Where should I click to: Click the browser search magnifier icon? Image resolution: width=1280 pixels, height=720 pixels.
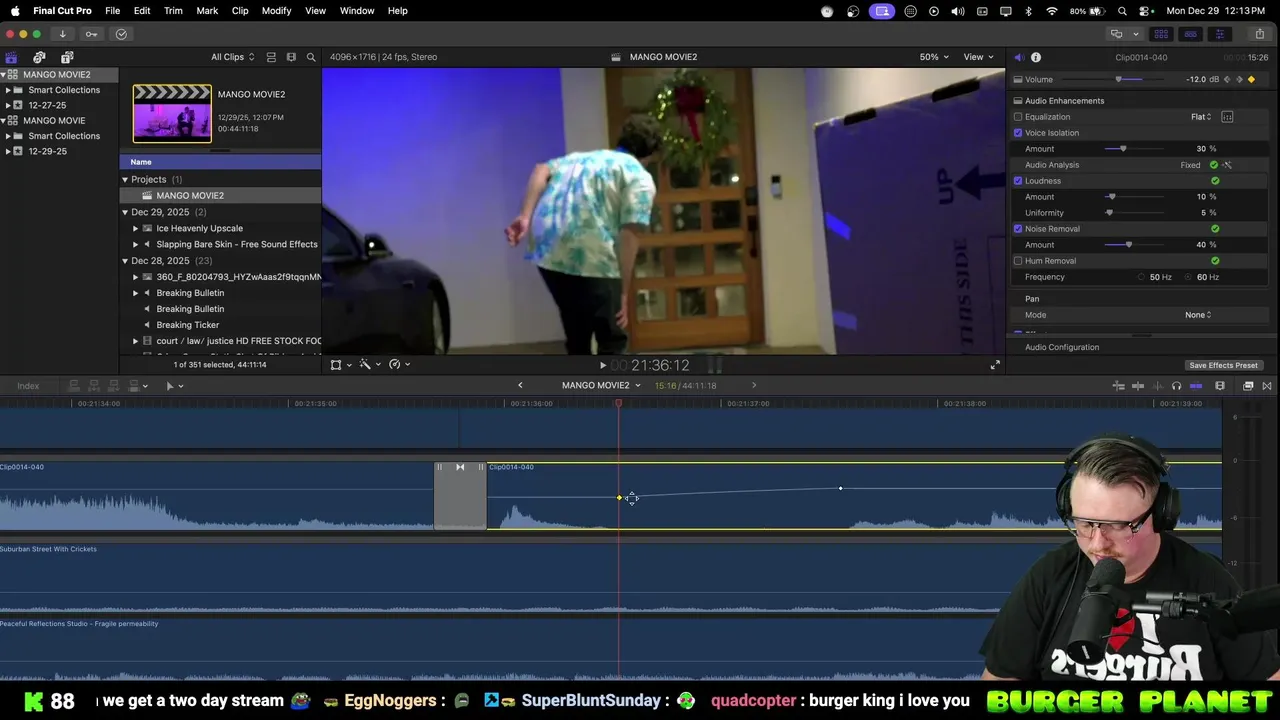tap(311, 57)
